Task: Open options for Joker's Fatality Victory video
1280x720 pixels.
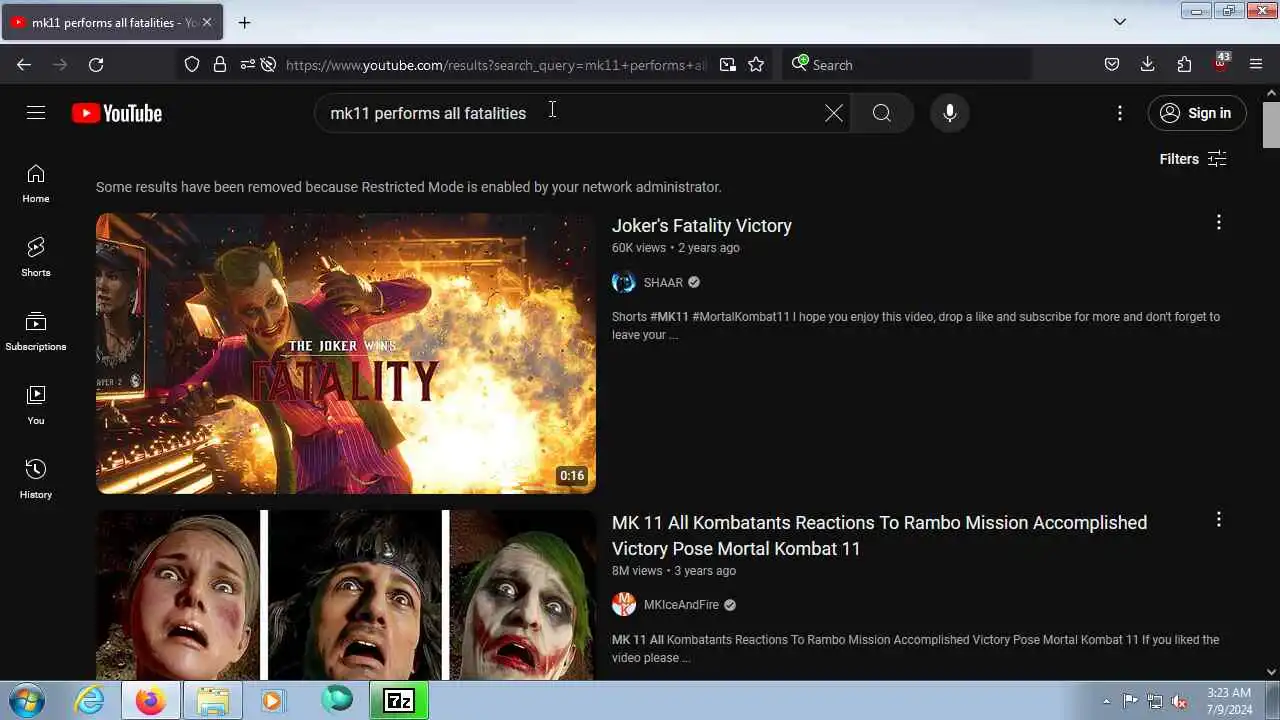Action: pos(1218,222)
